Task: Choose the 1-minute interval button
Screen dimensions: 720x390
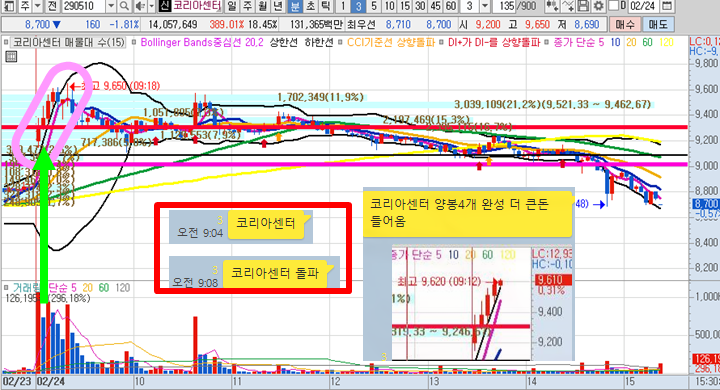Action: coord(343,6)
